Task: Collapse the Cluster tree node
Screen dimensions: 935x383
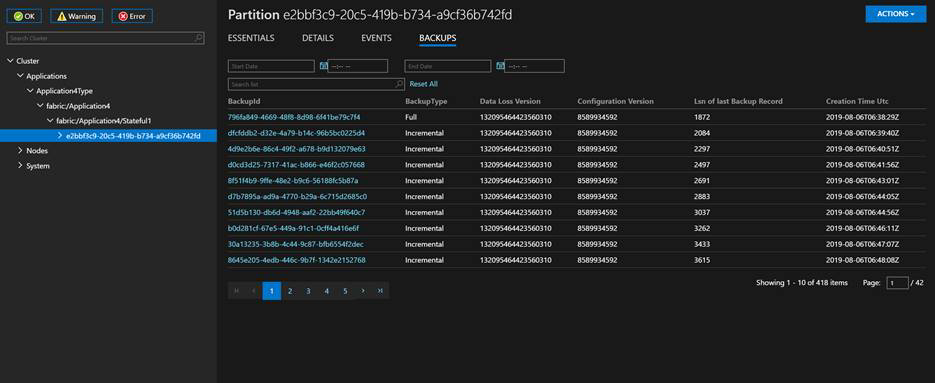Action: 11,61
